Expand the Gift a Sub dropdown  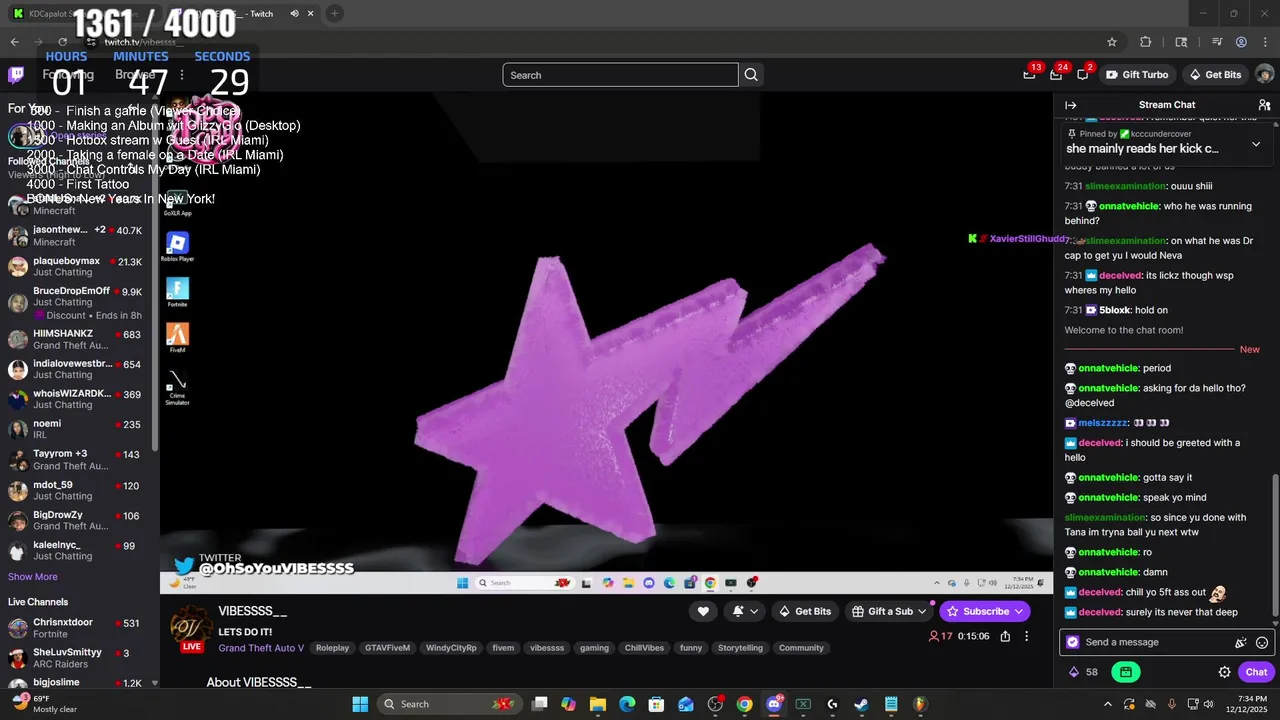tap(921, 611)
